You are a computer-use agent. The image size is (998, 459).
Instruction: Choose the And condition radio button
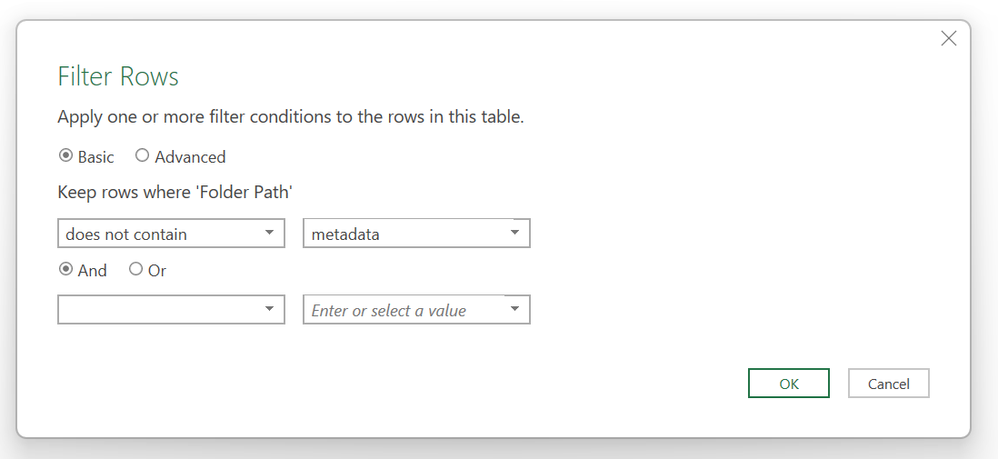66,269
